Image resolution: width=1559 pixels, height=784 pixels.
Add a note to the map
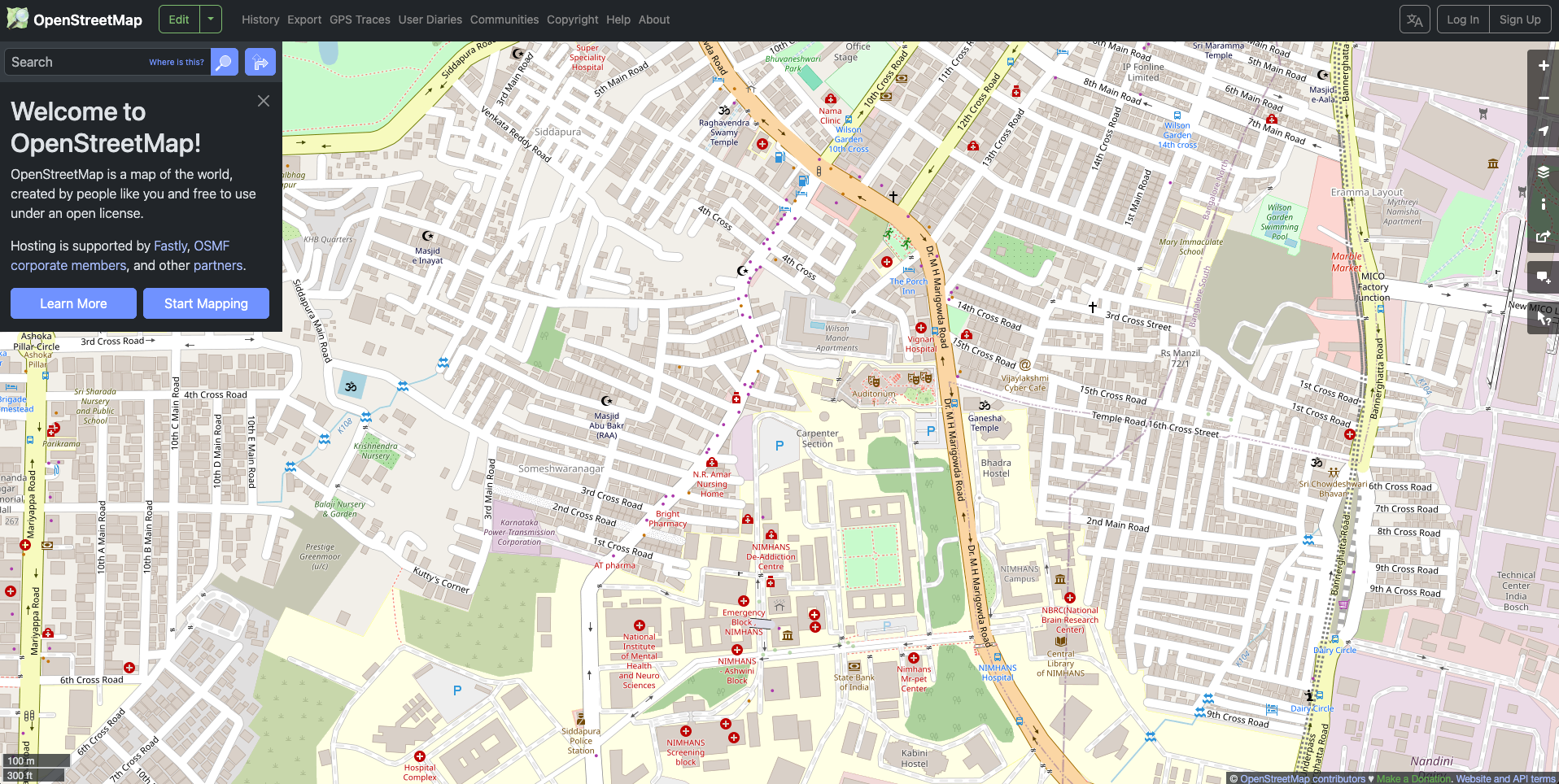coord(1543,277)
